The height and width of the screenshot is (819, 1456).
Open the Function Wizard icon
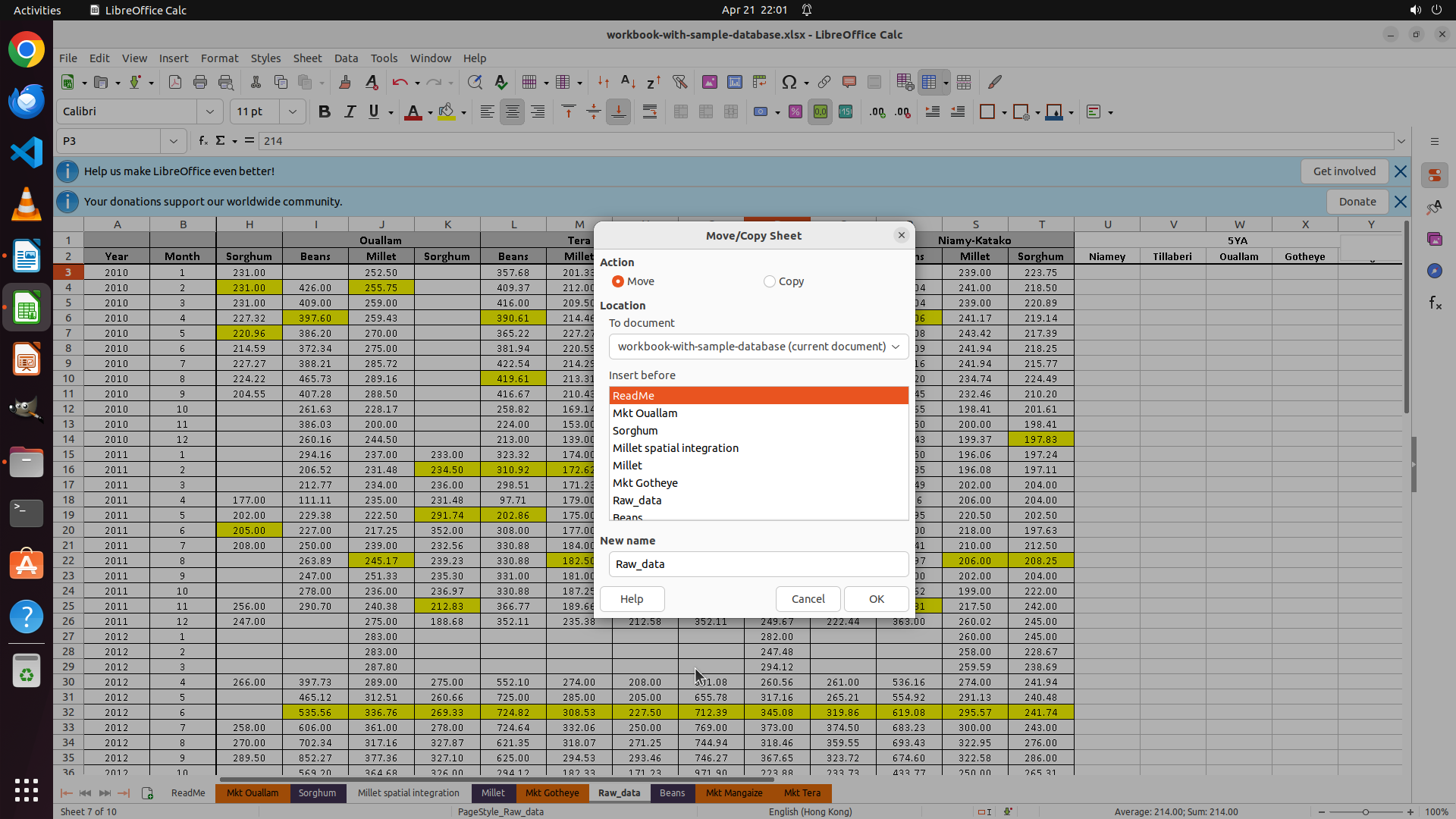point(202,141)
